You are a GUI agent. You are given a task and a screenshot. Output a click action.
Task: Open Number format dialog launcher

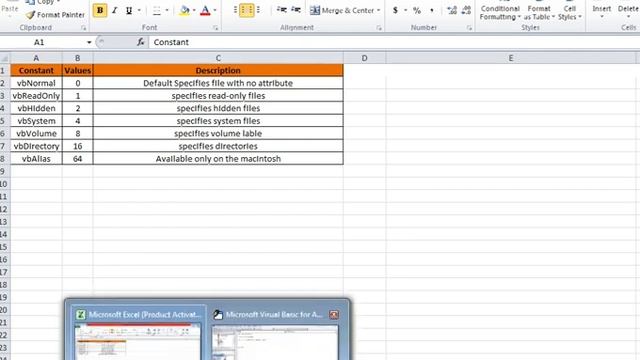click(x=469, y=28)
